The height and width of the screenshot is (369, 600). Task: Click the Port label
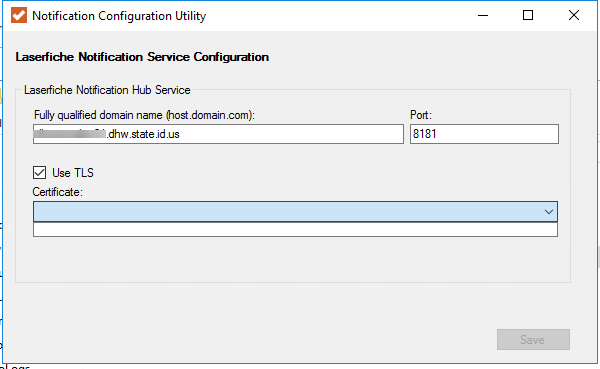click(421, 115)
